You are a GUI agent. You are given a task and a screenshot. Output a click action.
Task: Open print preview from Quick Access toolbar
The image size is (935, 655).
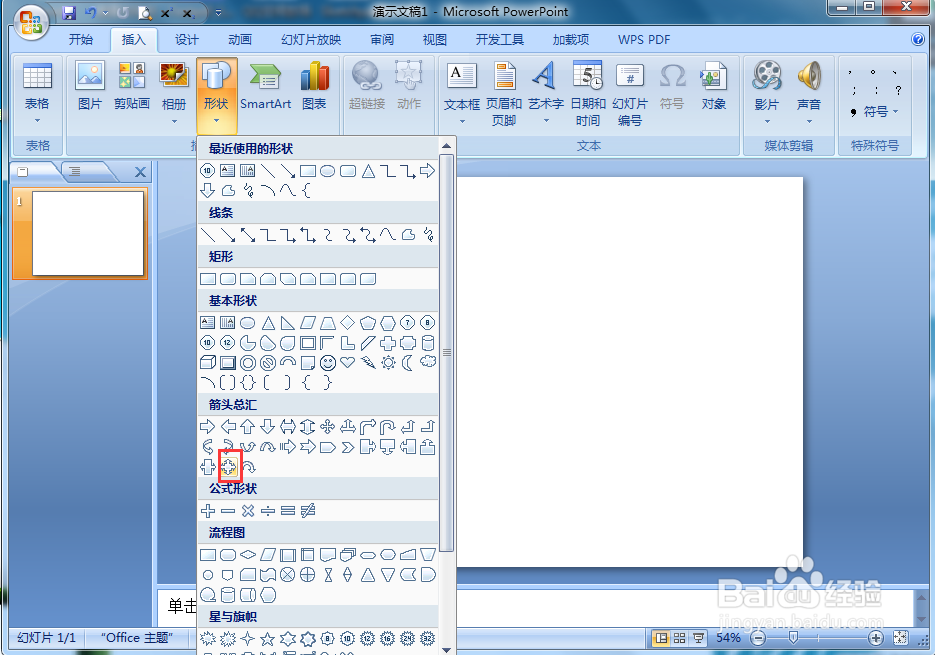tap(145, 13)
